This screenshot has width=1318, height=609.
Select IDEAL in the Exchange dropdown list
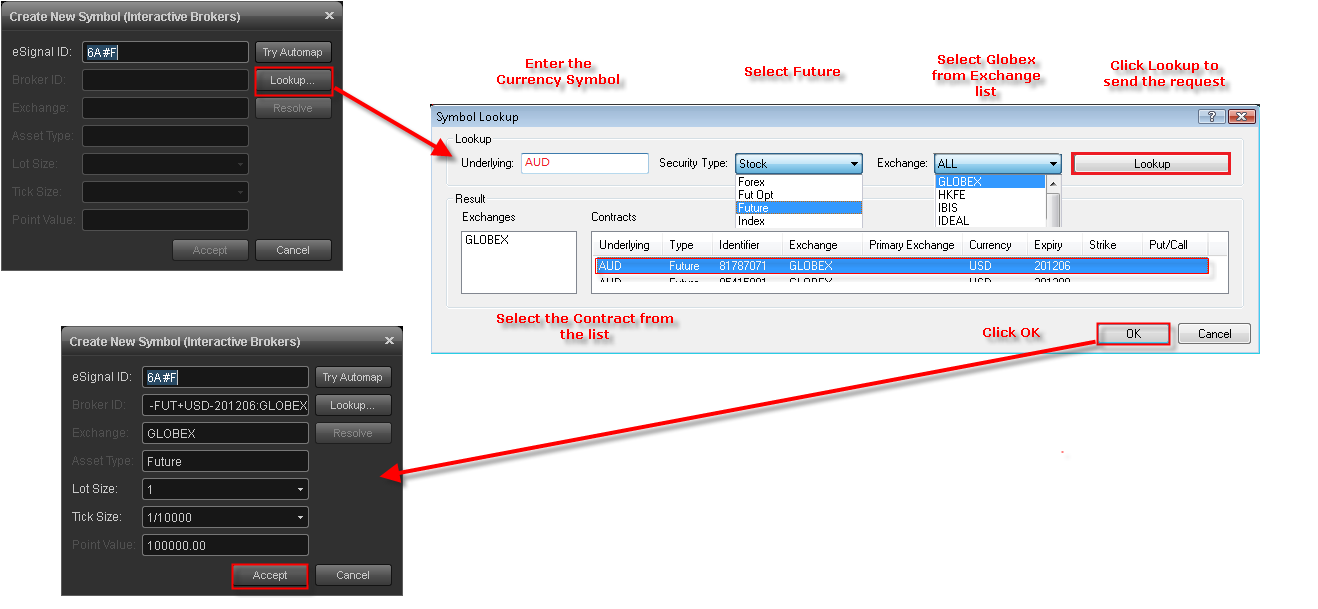tap(990, 221)
